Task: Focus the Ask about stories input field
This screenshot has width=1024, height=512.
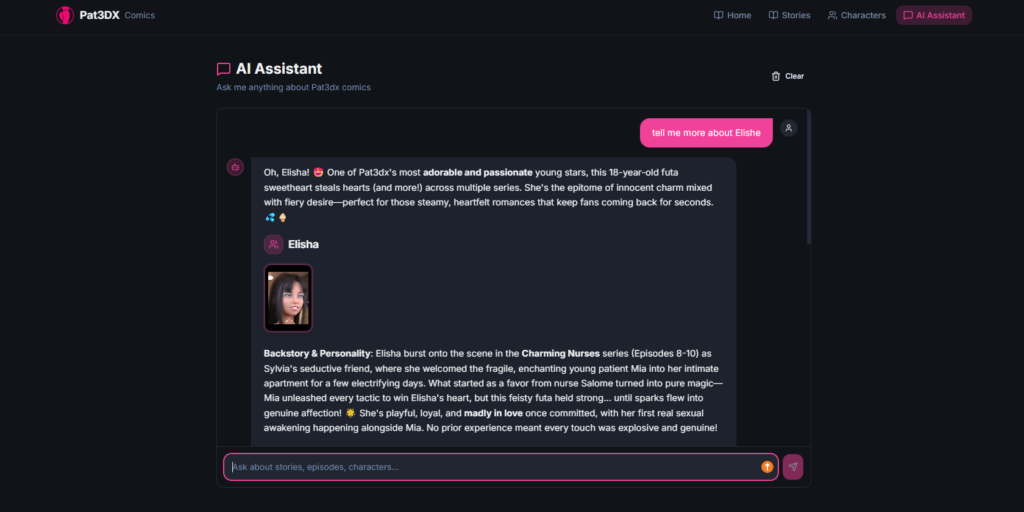Action: pos(501,467)
